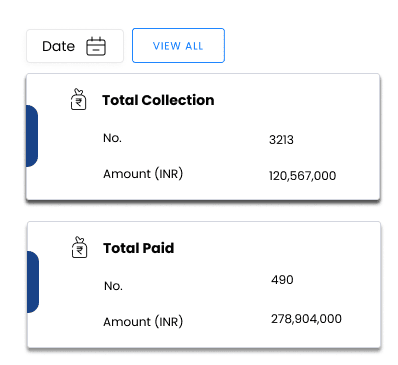Click the 278,904,000 paid amount
This screenshot has height=365, width=398.
(x=306, y=319)
